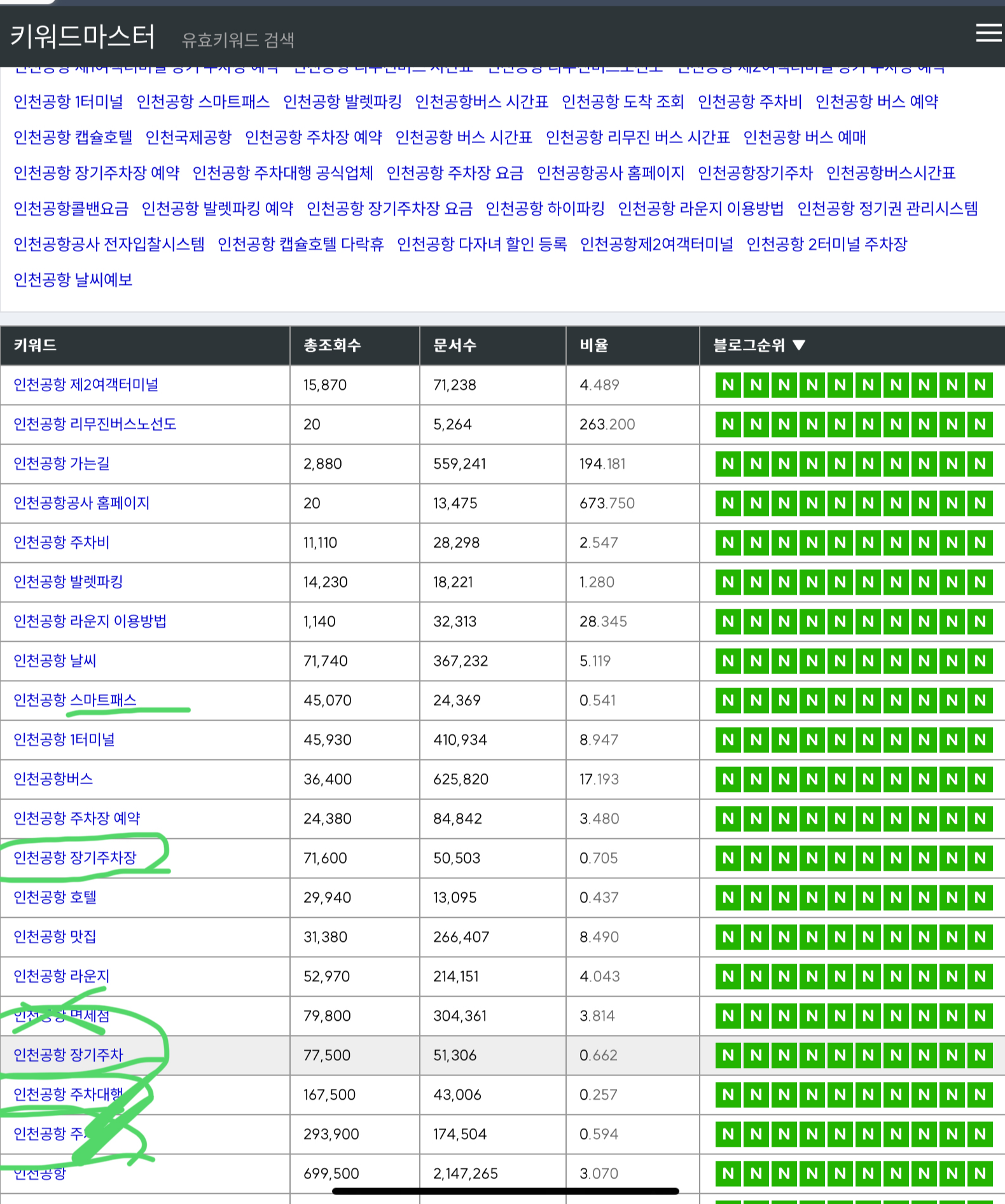Image resolution: width=1005 pixels, height=1204 pixels.
Task: Click first N icon in 인천공항 주차비 row
Action: (x=728, y=543)
